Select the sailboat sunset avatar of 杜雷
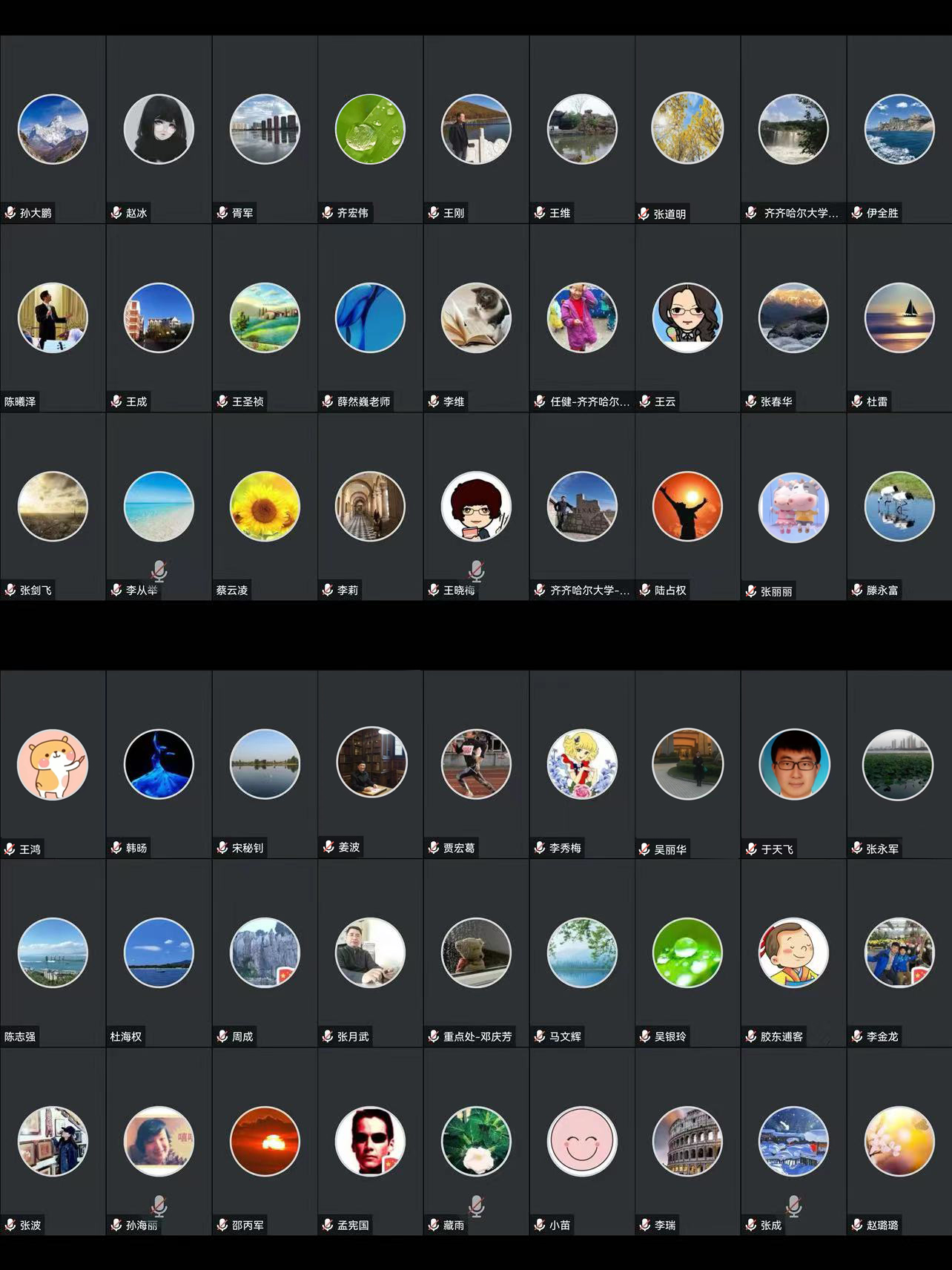This screenshot has height=1270, width=952. (x=899, y=317)
